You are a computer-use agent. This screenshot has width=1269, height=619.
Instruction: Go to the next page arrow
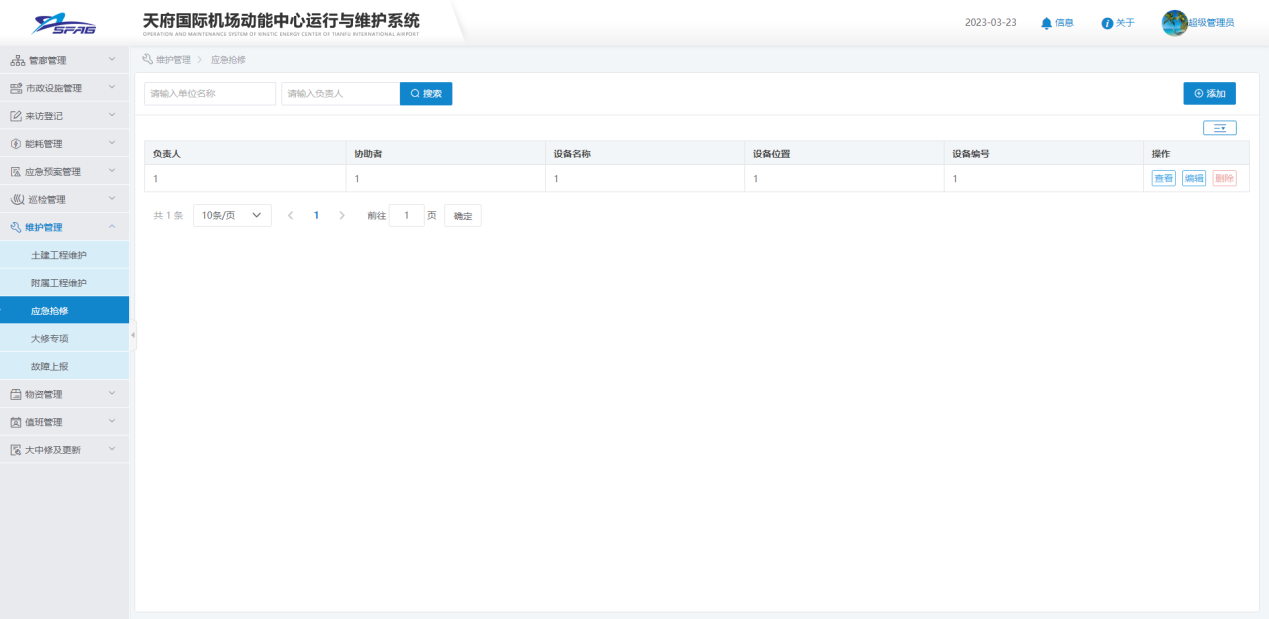pos(342,215)
